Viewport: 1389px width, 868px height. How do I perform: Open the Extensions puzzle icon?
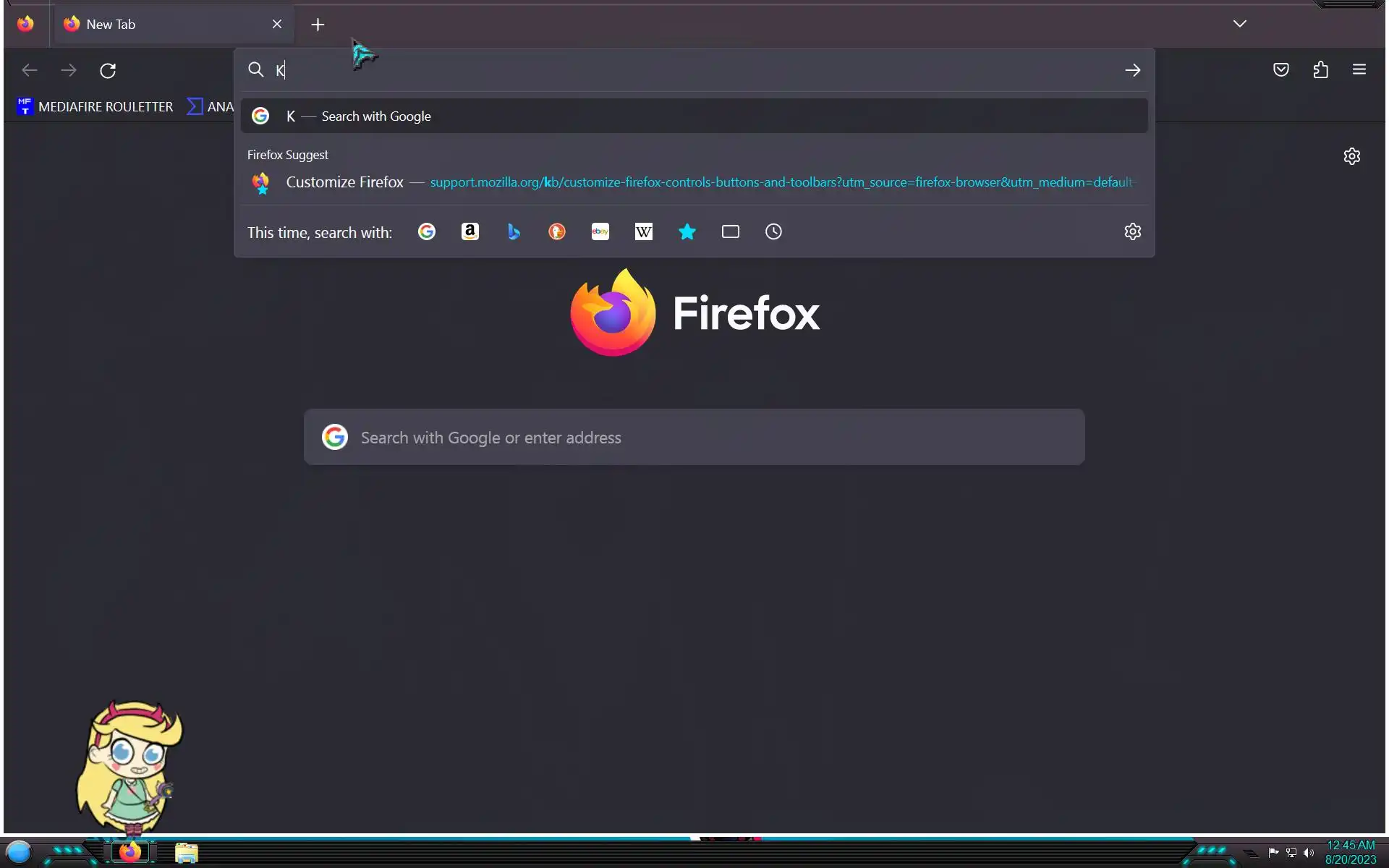(1321, 70)
